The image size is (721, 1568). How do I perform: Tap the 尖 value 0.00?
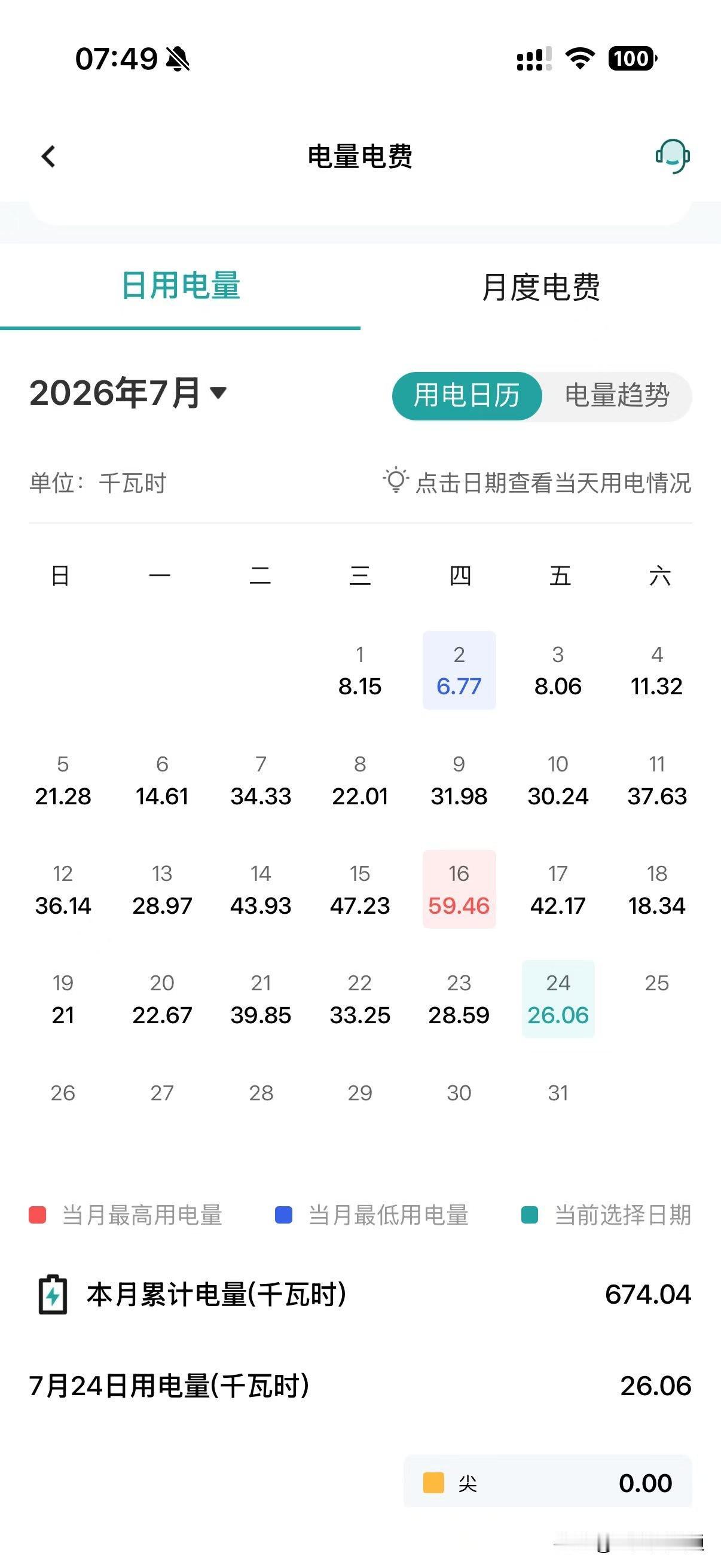pos(646,1483)
